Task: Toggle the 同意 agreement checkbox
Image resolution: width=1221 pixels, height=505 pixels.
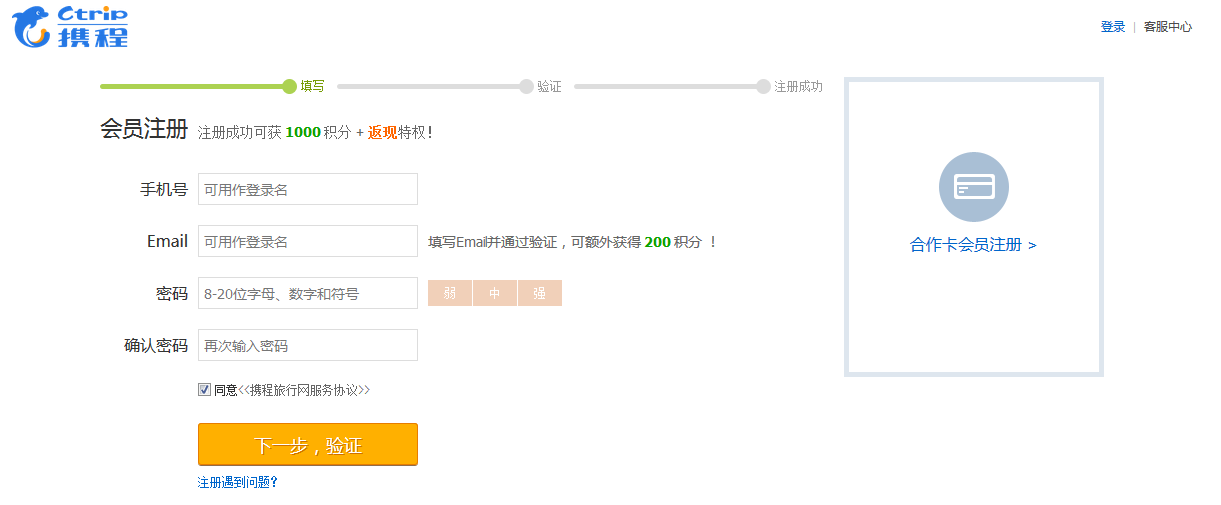Action: (x=204, y=390)
